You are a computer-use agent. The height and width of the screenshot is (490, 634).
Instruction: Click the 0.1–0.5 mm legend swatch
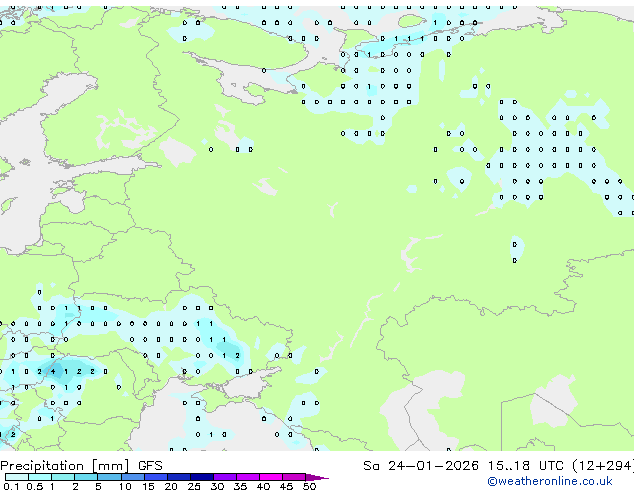click(x=17, y=477)
